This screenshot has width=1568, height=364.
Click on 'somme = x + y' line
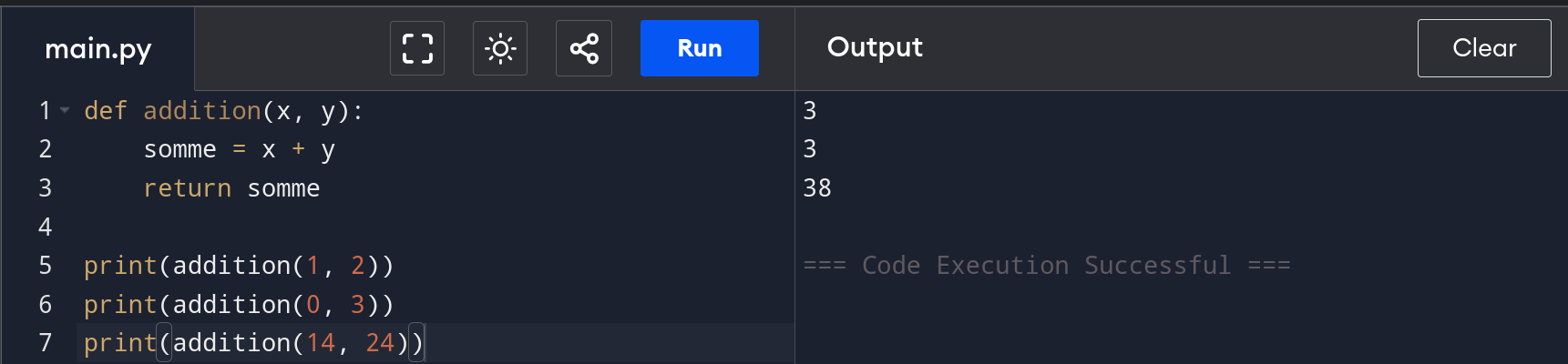coord(239,149)
